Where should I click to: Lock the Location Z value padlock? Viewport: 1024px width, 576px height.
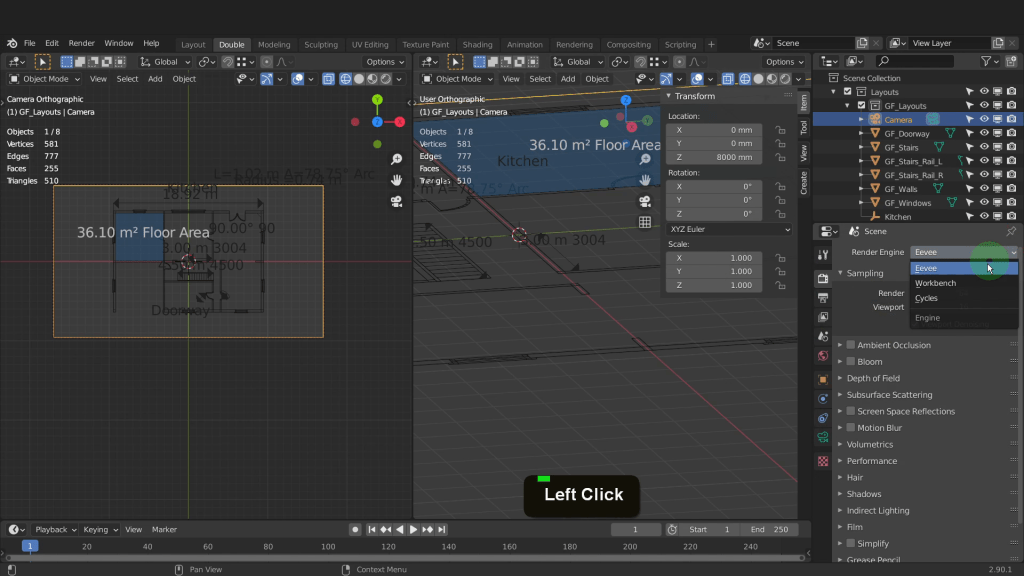[780, 158]
